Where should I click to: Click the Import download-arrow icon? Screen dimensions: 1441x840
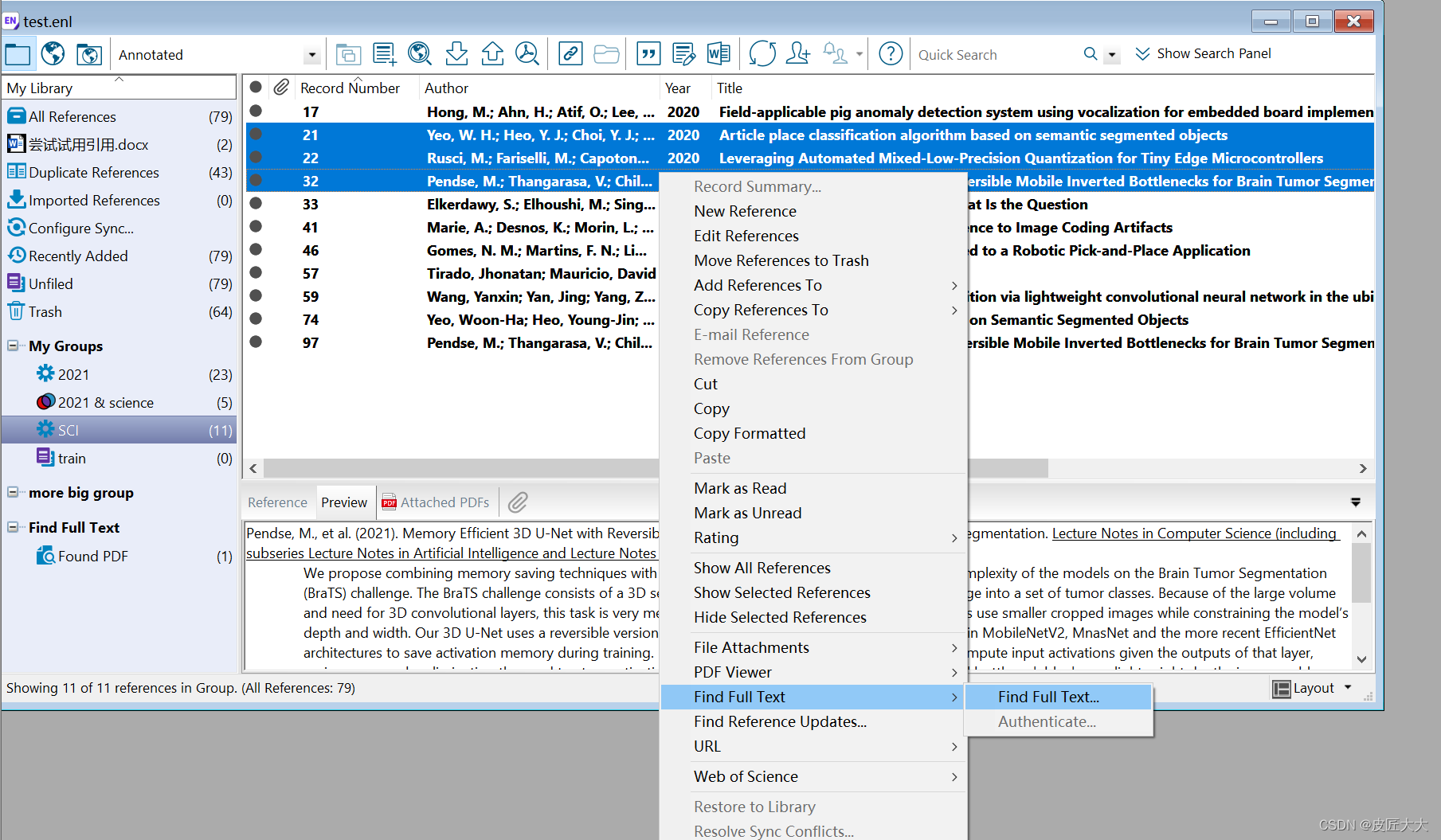pos(456,54)
